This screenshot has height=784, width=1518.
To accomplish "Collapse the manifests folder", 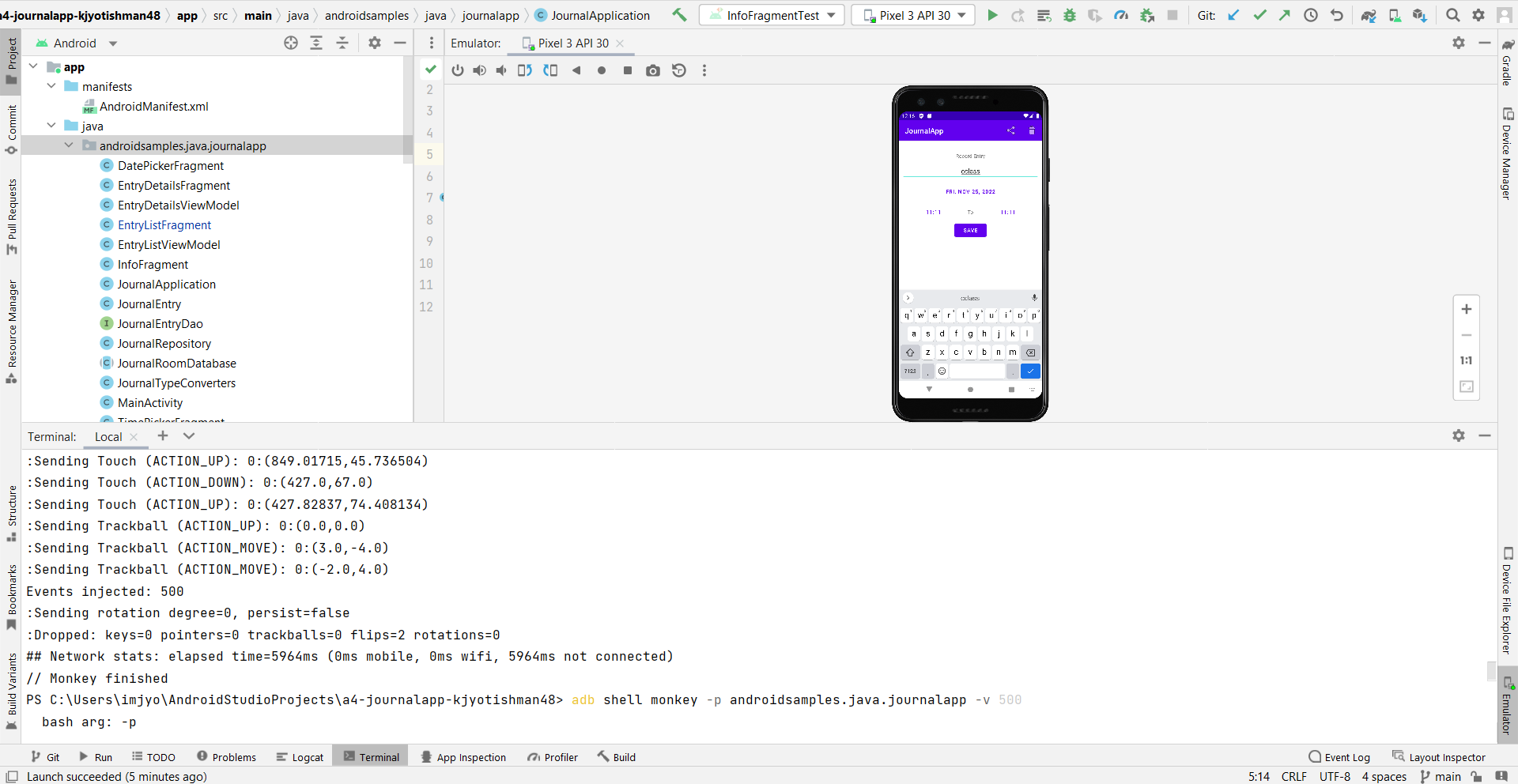I will [x=51, y=86].
